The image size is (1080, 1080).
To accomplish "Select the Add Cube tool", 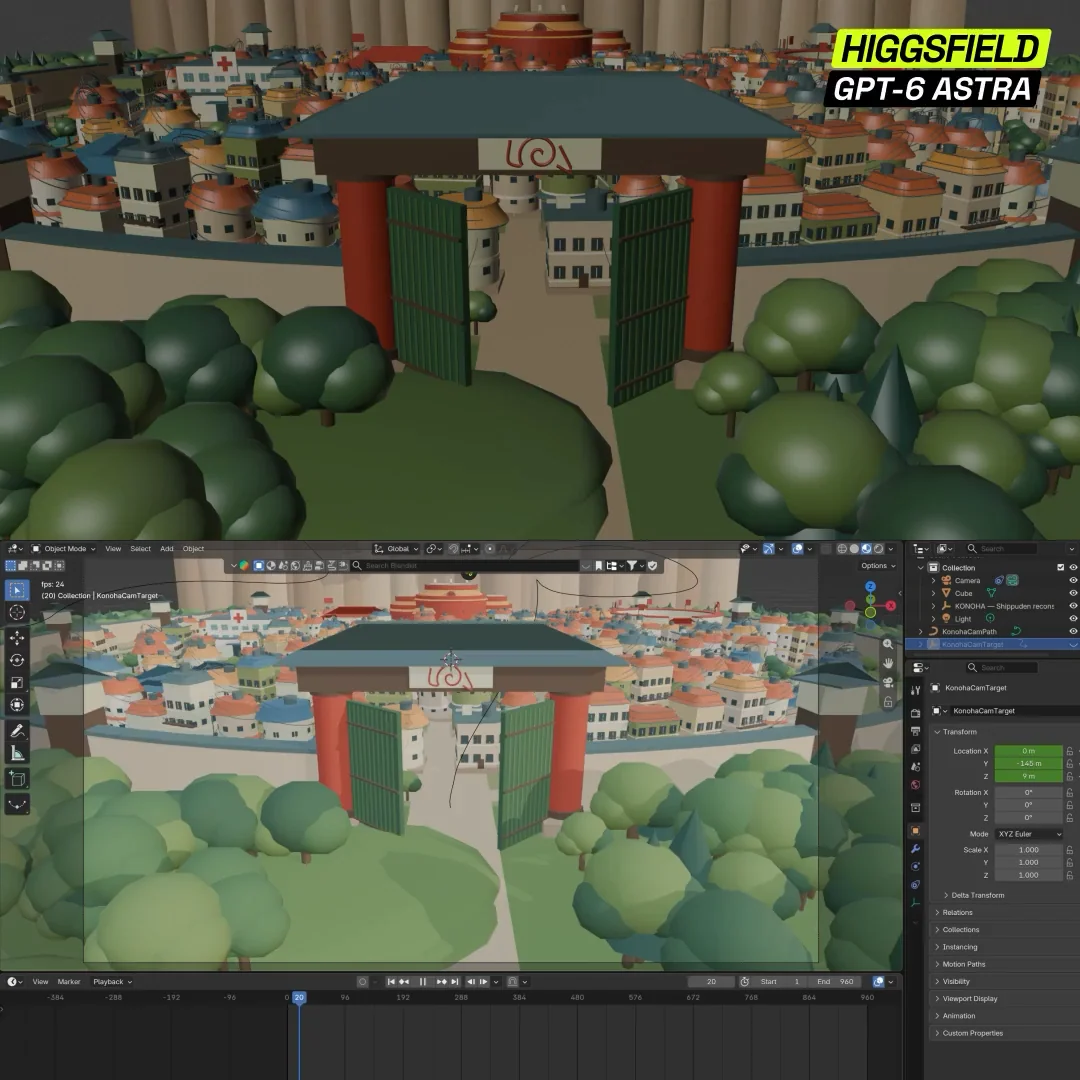I will 17,779.
